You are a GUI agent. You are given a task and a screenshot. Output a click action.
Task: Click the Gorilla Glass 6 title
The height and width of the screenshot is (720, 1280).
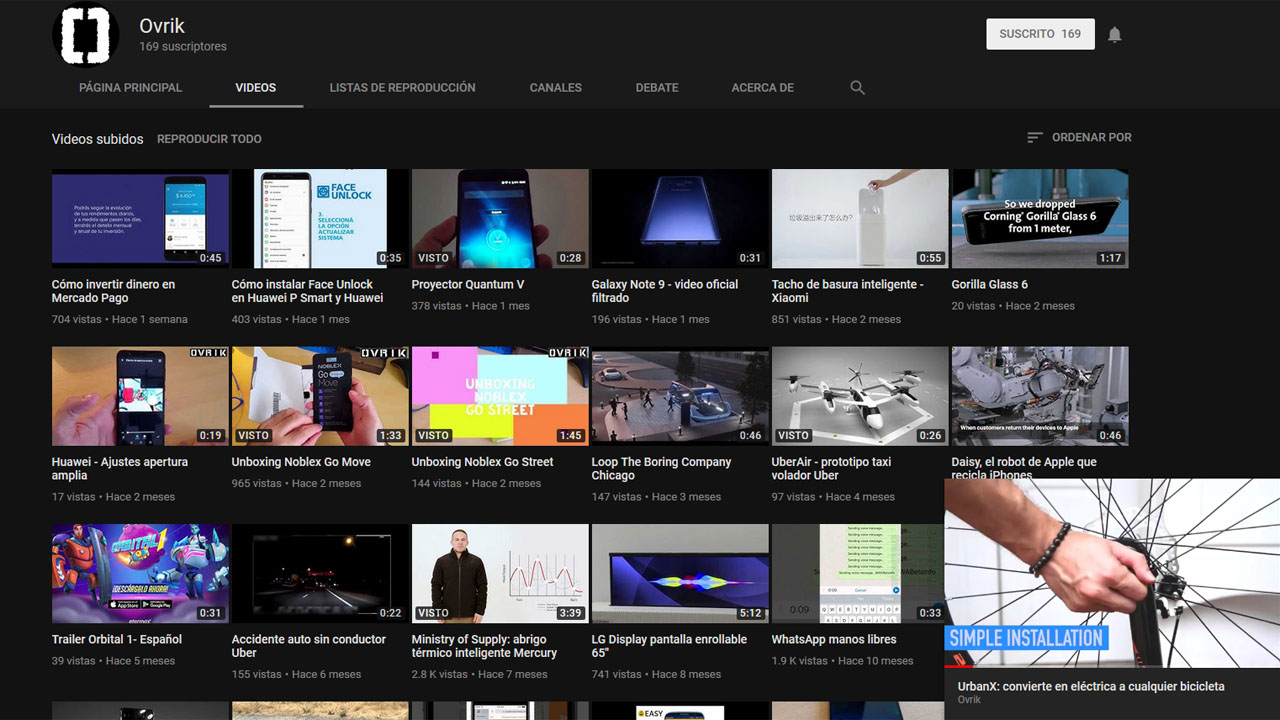(990, 284)
